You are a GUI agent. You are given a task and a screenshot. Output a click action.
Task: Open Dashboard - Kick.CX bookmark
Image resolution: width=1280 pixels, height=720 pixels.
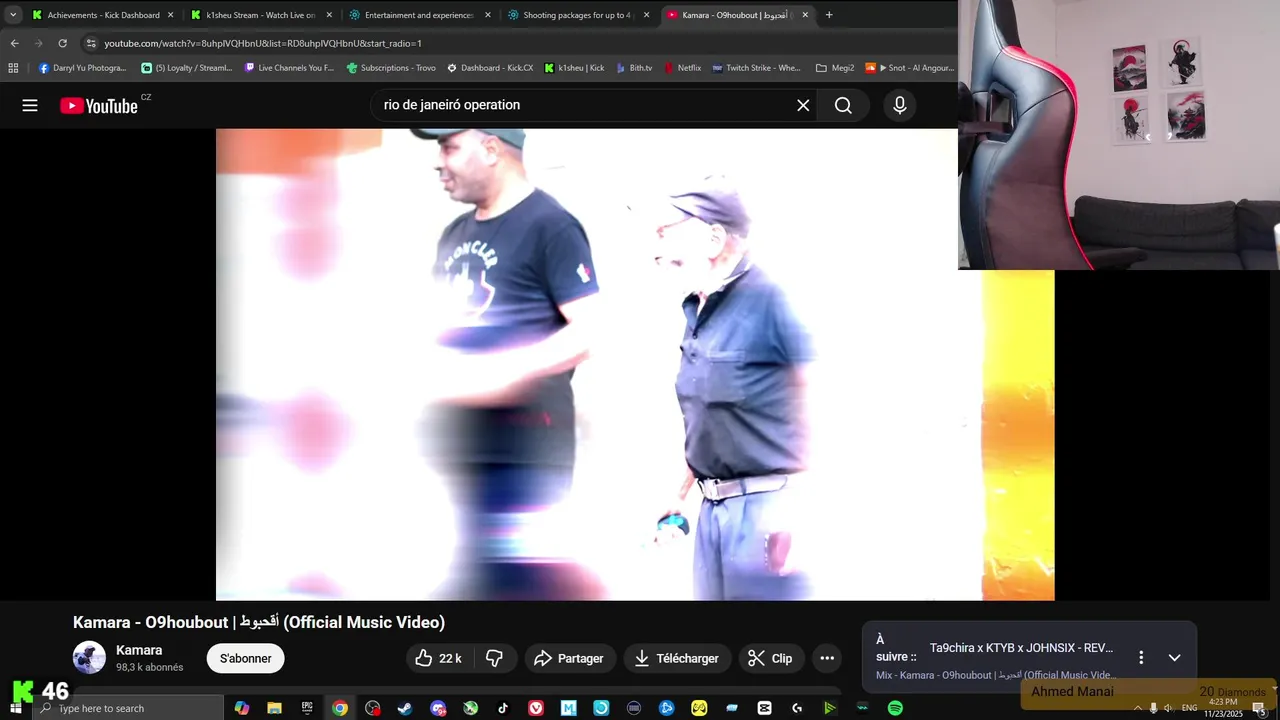coord(491,68)
